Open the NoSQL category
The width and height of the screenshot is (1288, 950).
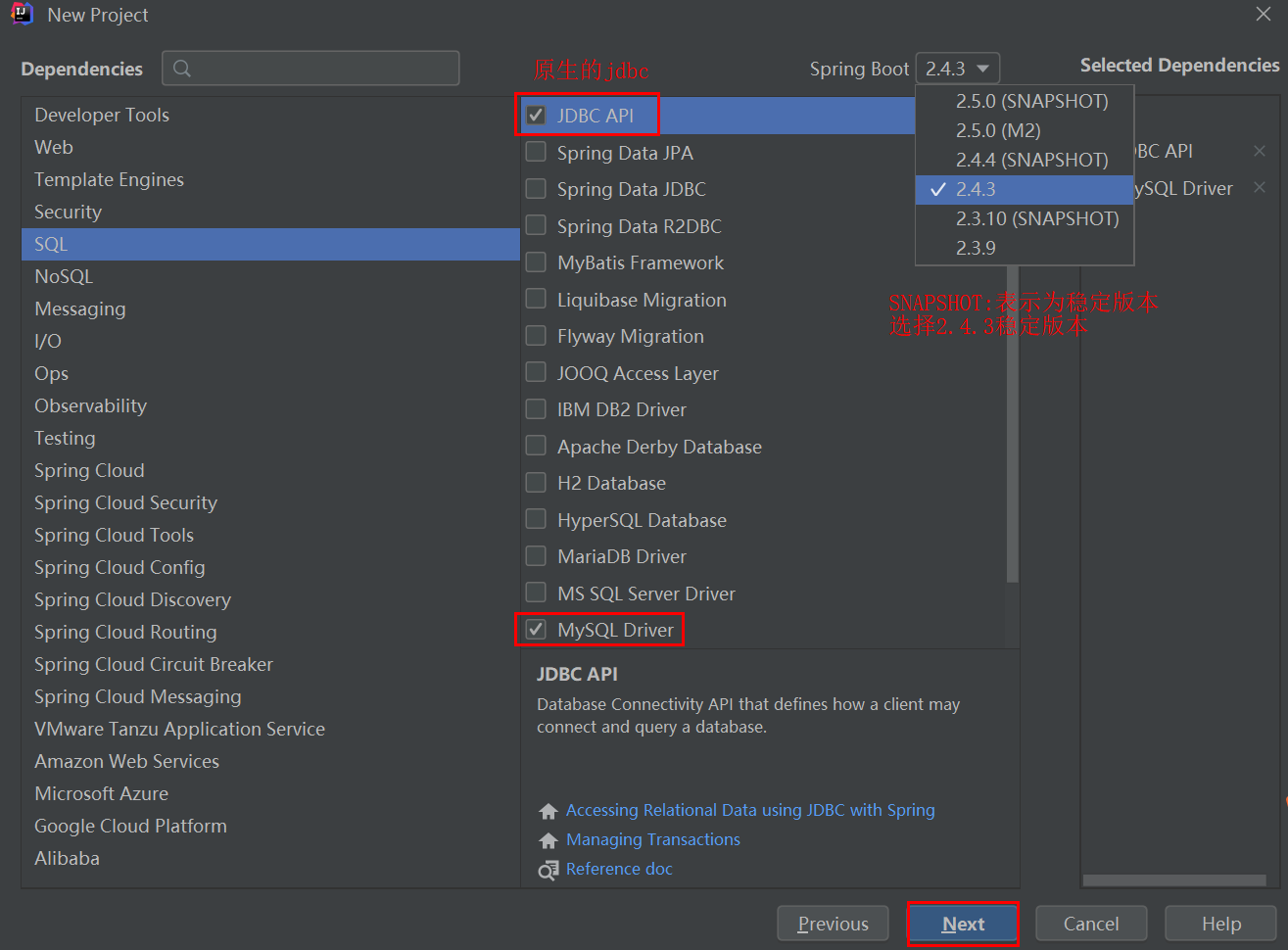(270, 276)
